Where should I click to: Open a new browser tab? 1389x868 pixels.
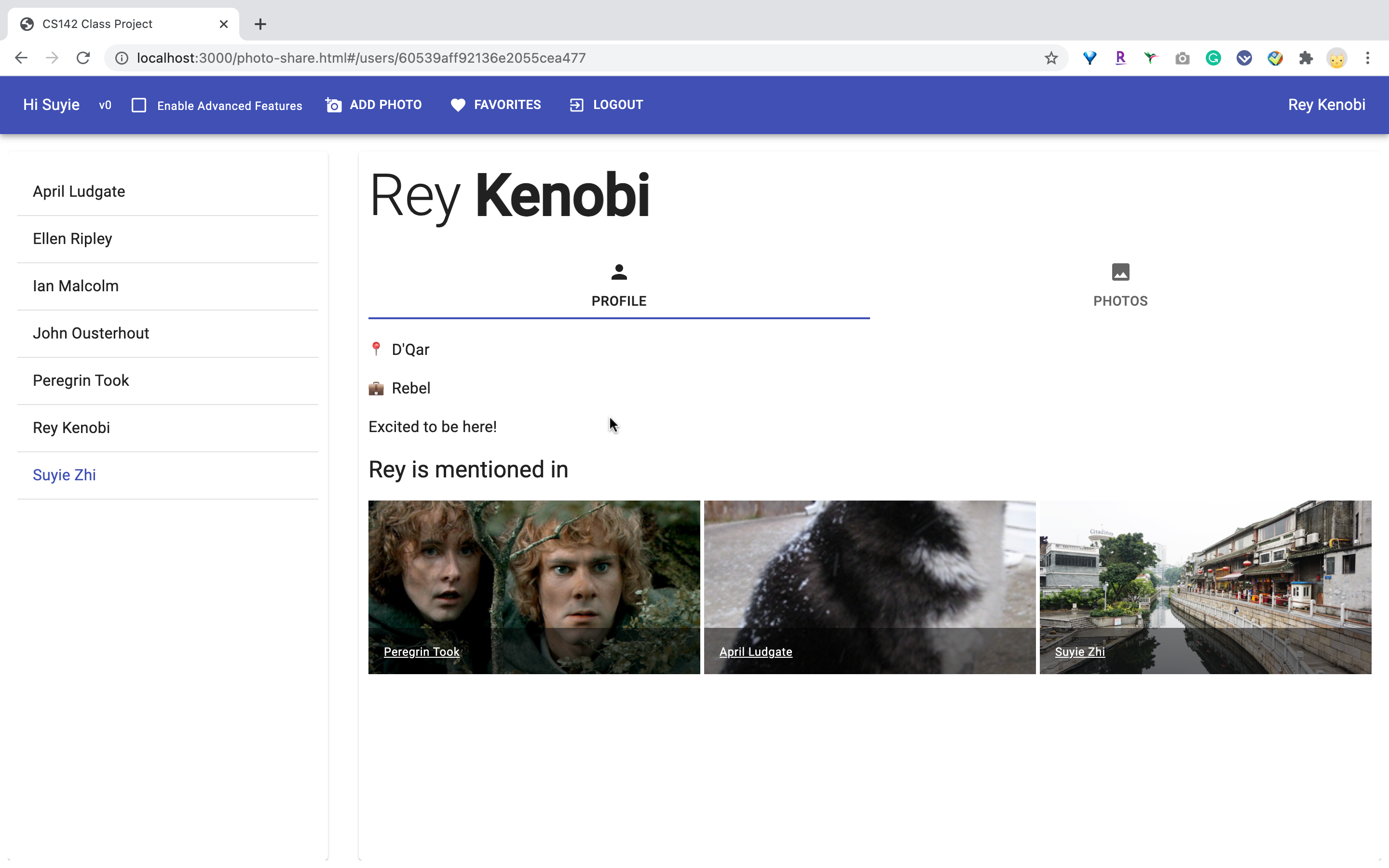[260, 24]
